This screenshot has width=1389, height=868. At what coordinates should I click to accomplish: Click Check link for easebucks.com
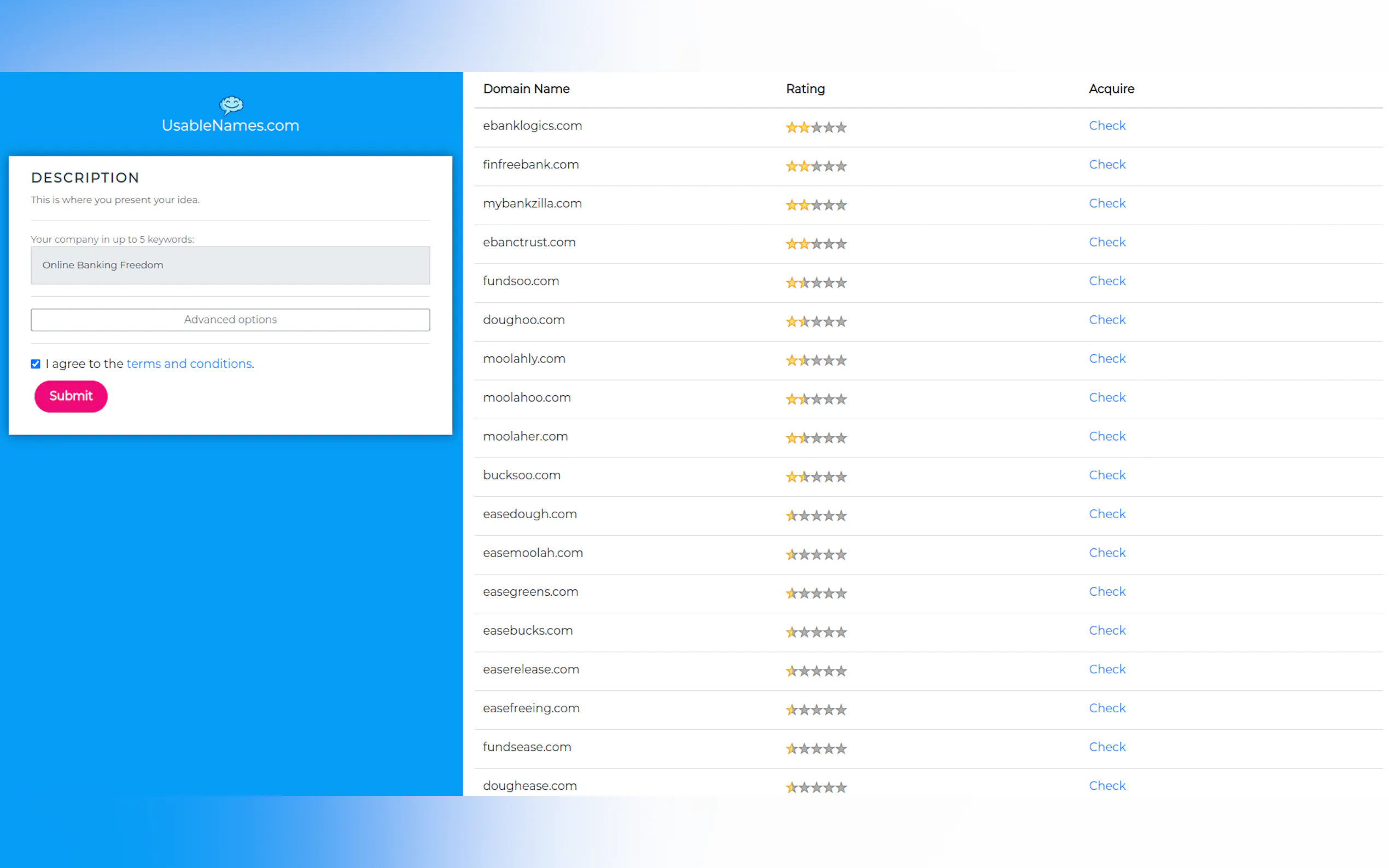tap(1106, 630)
